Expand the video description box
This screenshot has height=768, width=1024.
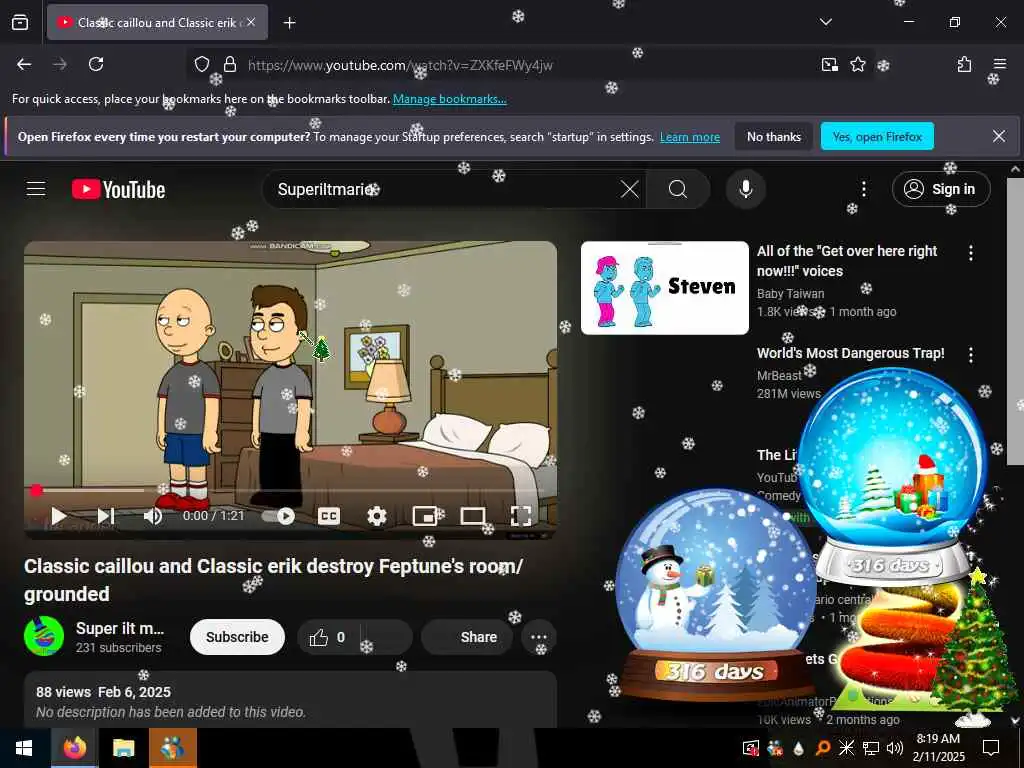tap(290, 700)
